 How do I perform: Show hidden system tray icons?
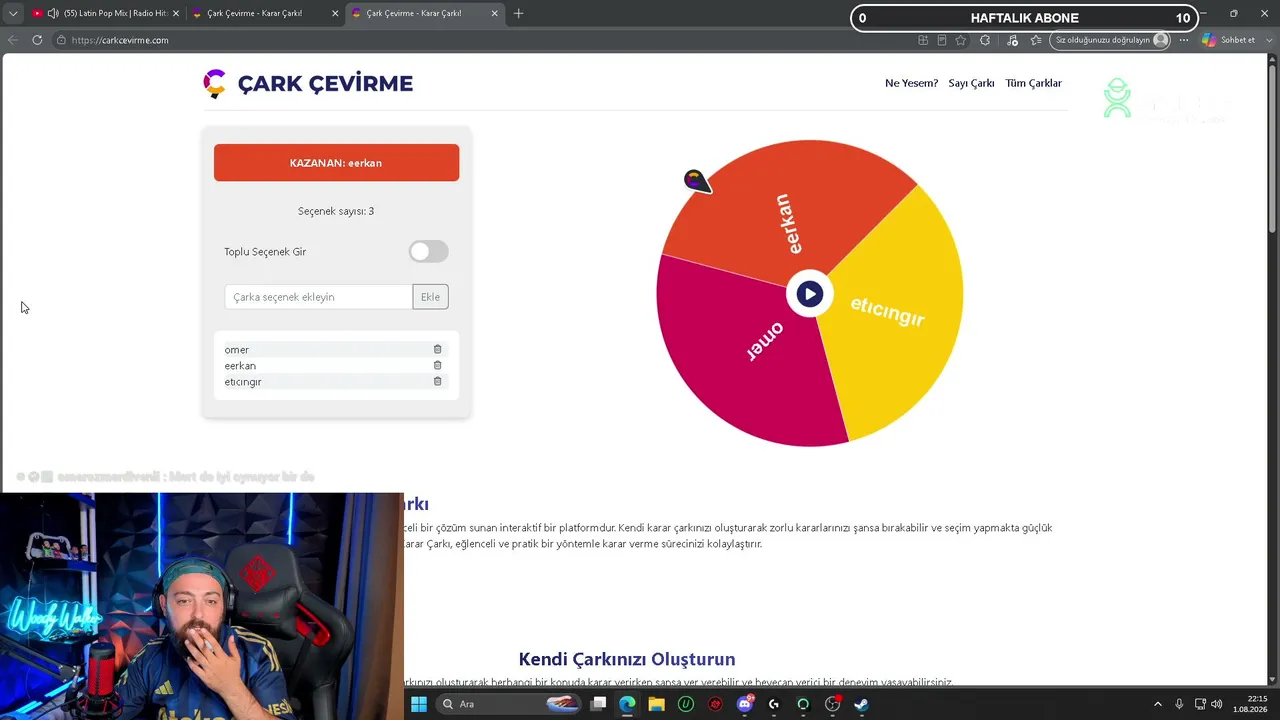[1158, 704]
